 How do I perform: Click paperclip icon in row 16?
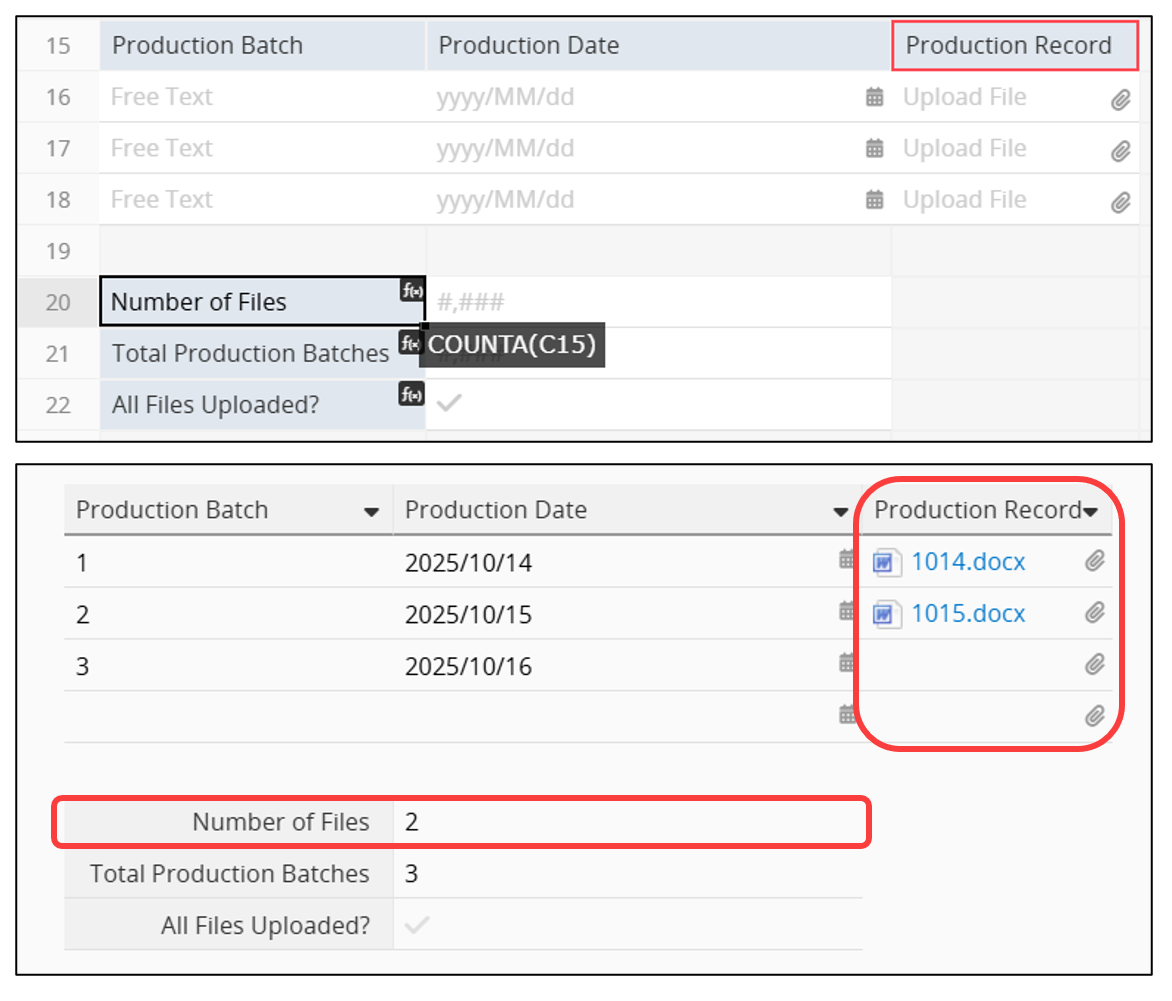click(1120, 100)
